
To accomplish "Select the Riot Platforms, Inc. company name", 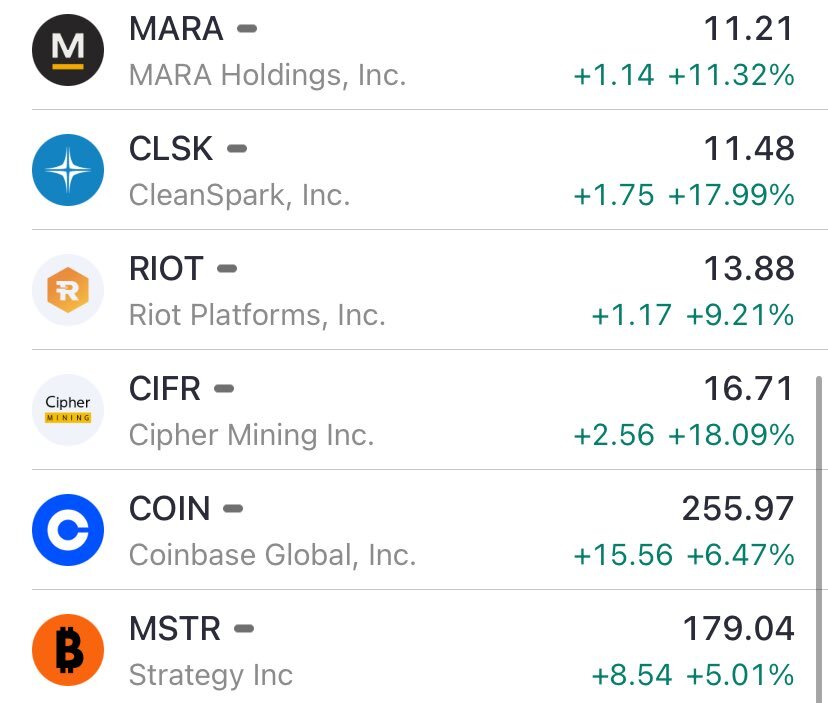I will click(x=257, y=315).
